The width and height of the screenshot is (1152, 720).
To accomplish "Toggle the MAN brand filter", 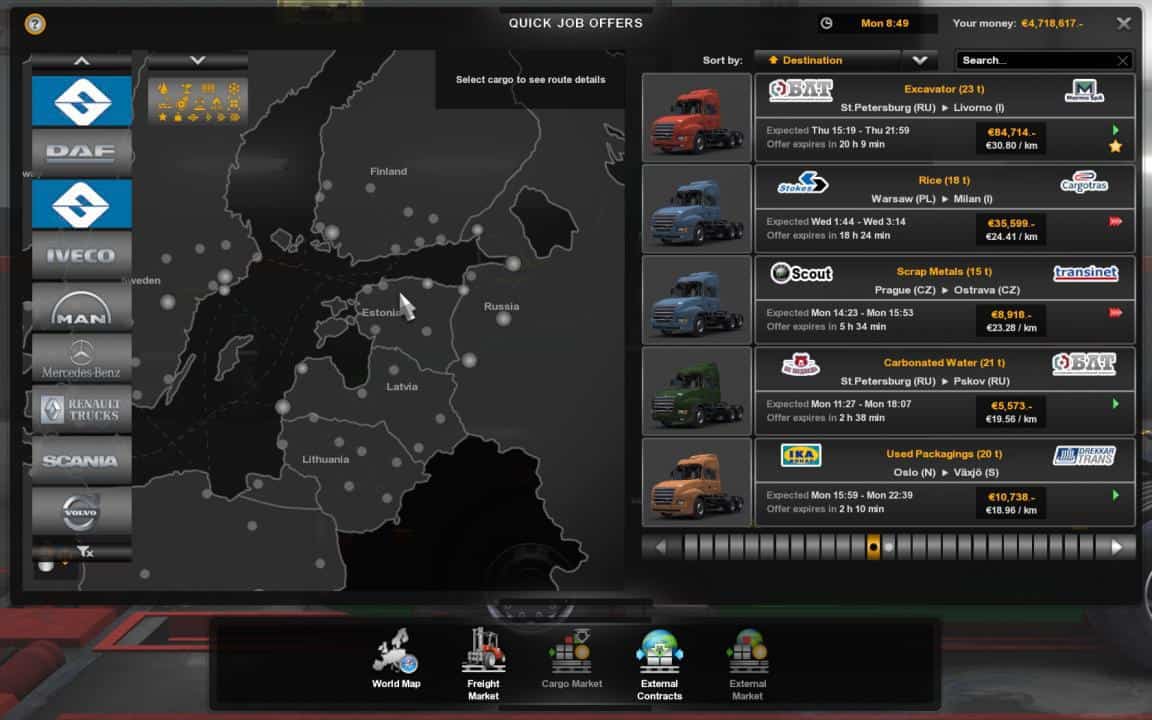I will 82,306.
